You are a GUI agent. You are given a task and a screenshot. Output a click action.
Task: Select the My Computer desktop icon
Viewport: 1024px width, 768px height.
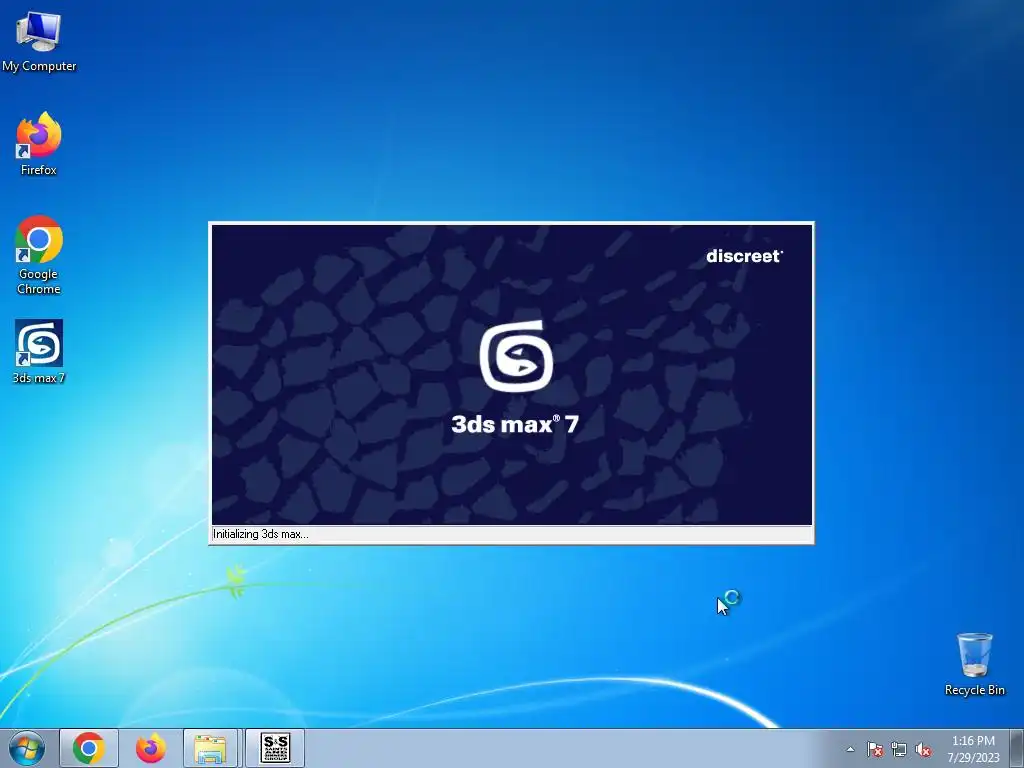(39, 41)
